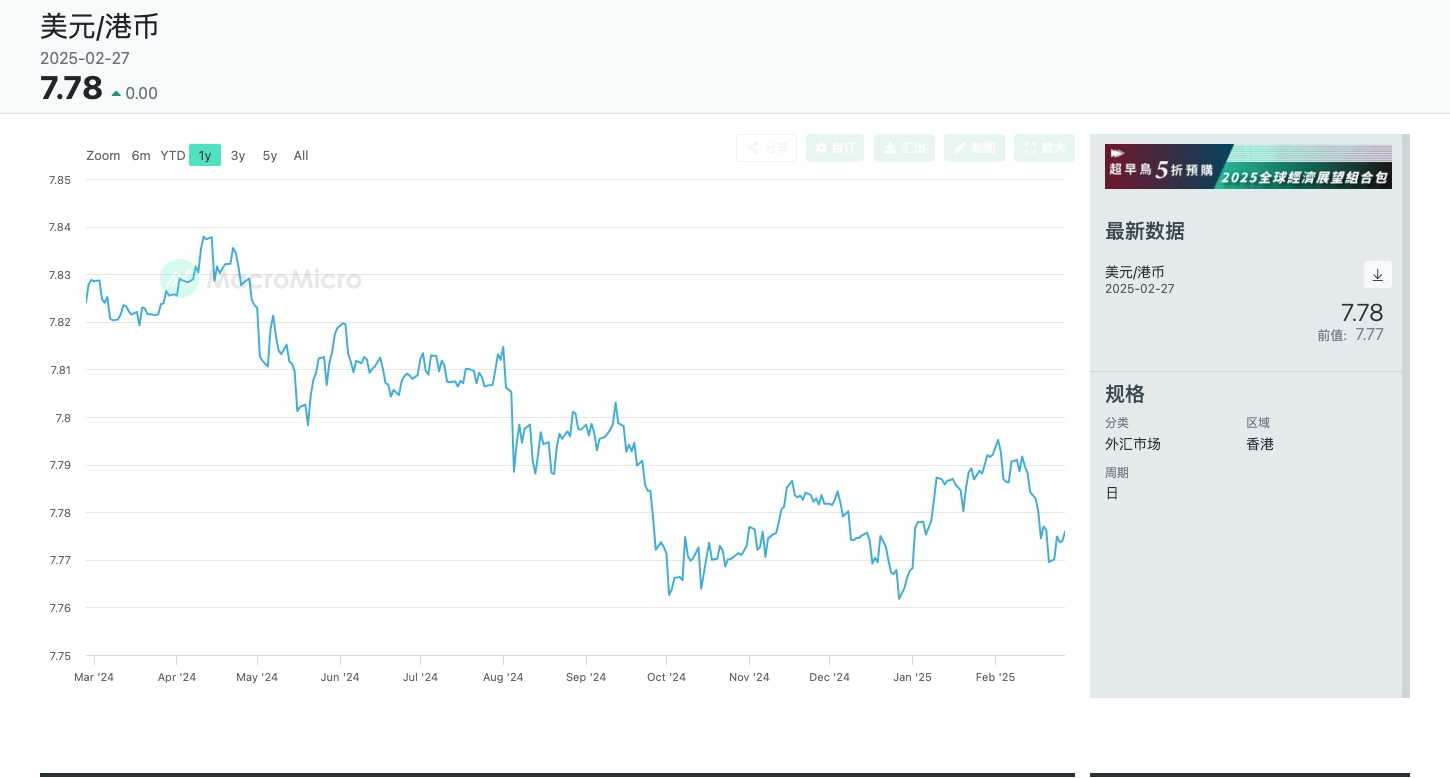The height and width of the screenshot is (778, 1450).
Task: Click the sidebar panel scrollbar
Action: [1406, 415]
